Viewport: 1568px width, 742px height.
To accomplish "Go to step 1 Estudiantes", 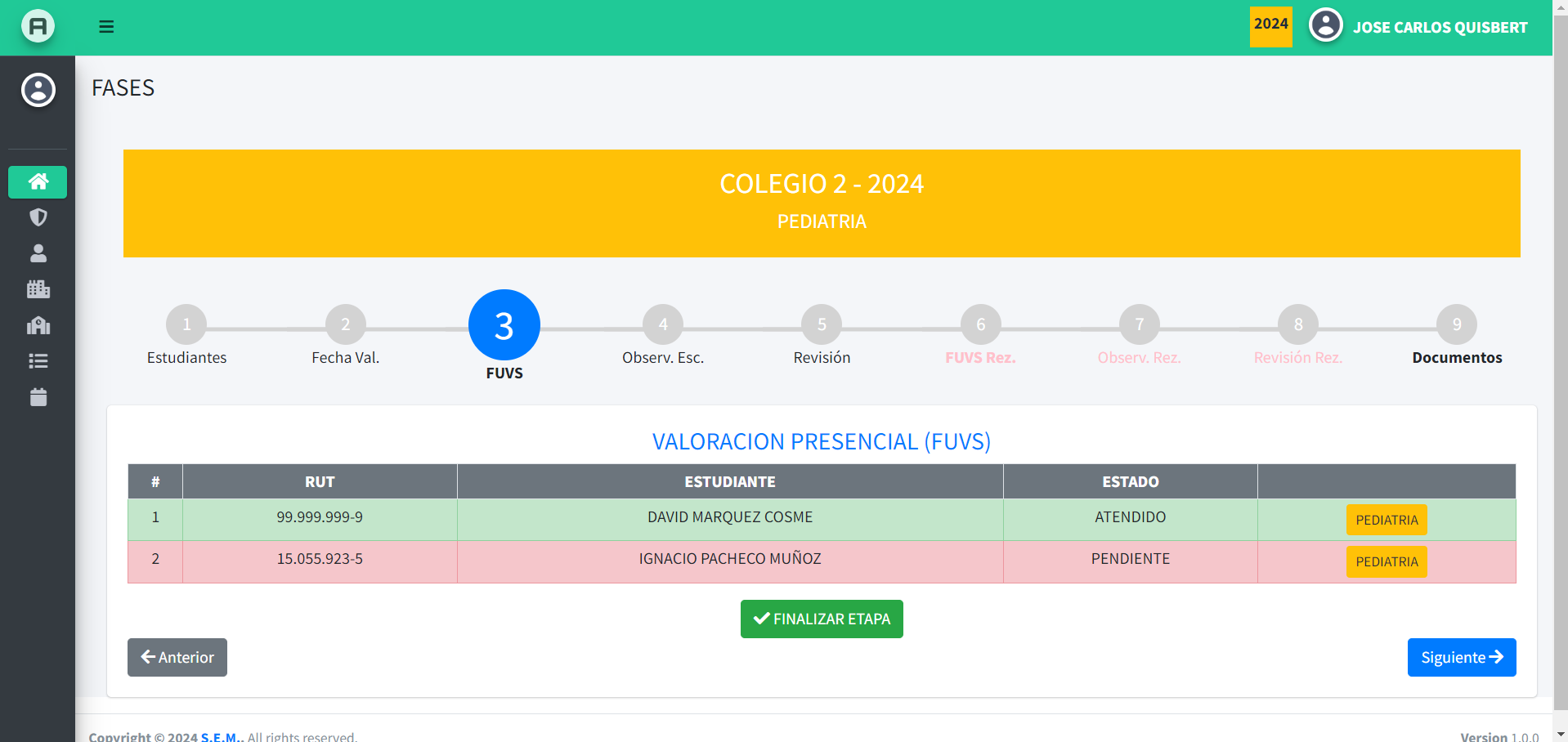I will tap(186, 324).
